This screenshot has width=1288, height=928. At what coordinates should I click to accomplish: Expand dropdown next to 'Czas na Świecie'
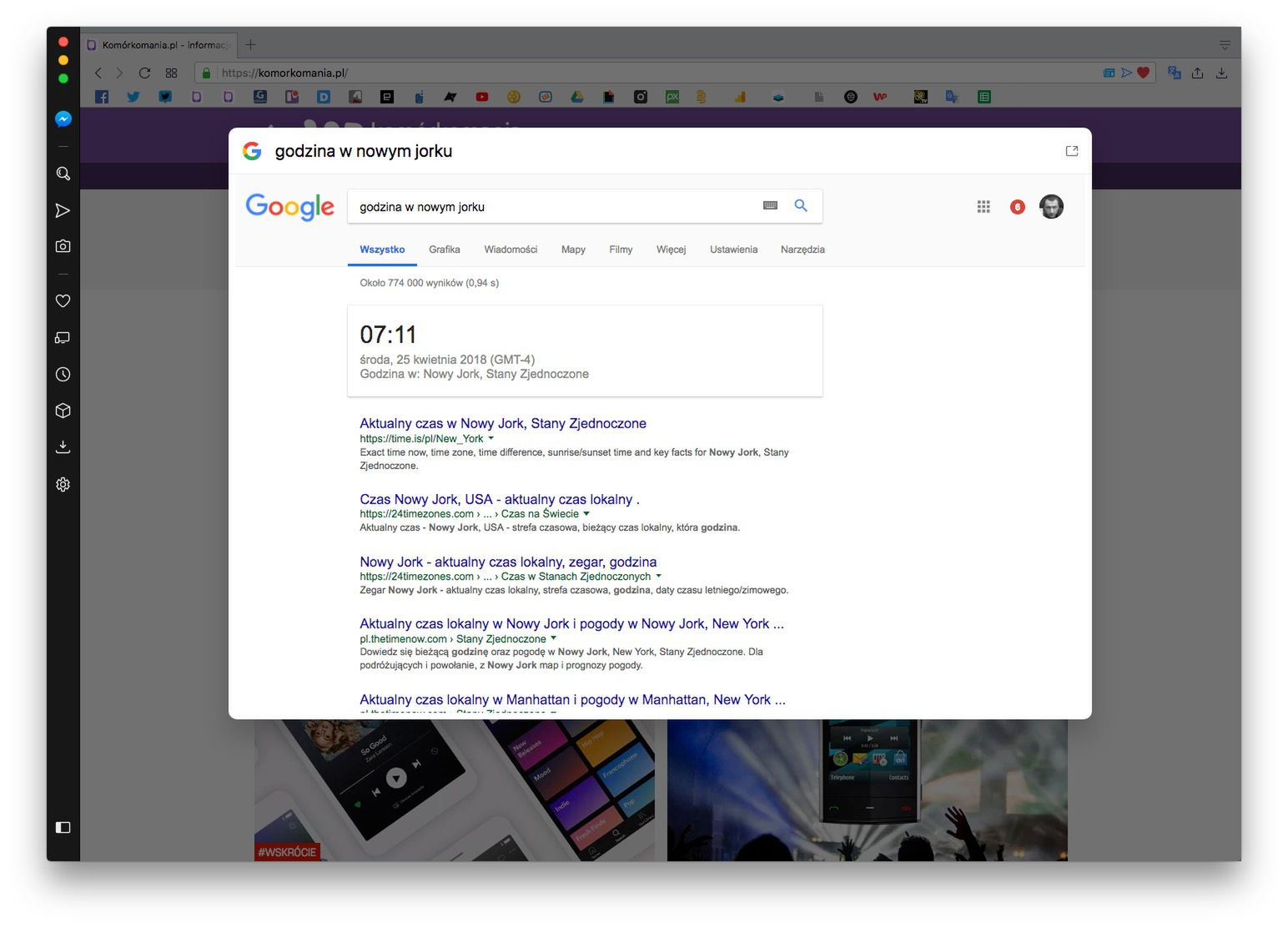586,514
